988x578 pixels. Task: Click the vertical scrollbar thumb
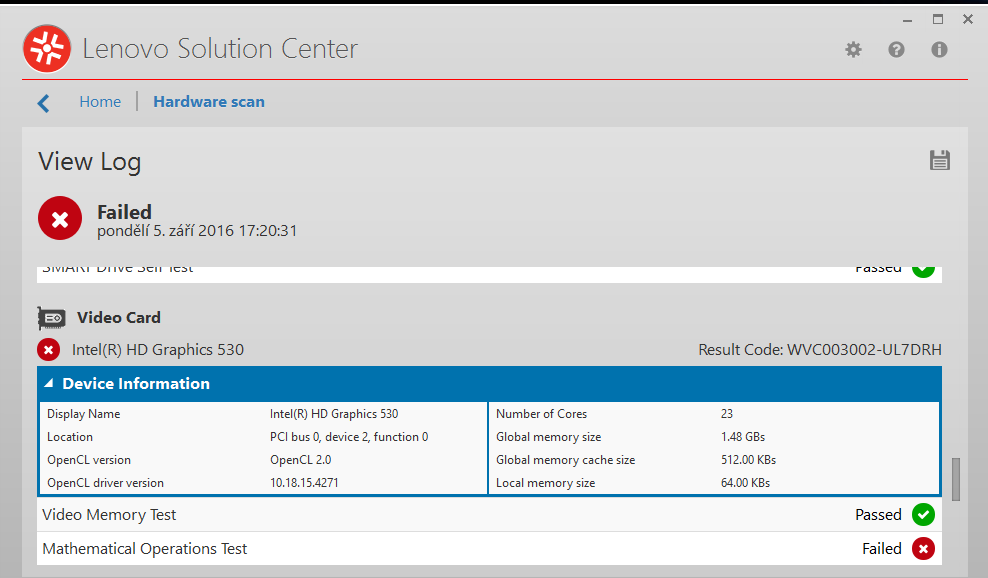[x=956, y=479]
